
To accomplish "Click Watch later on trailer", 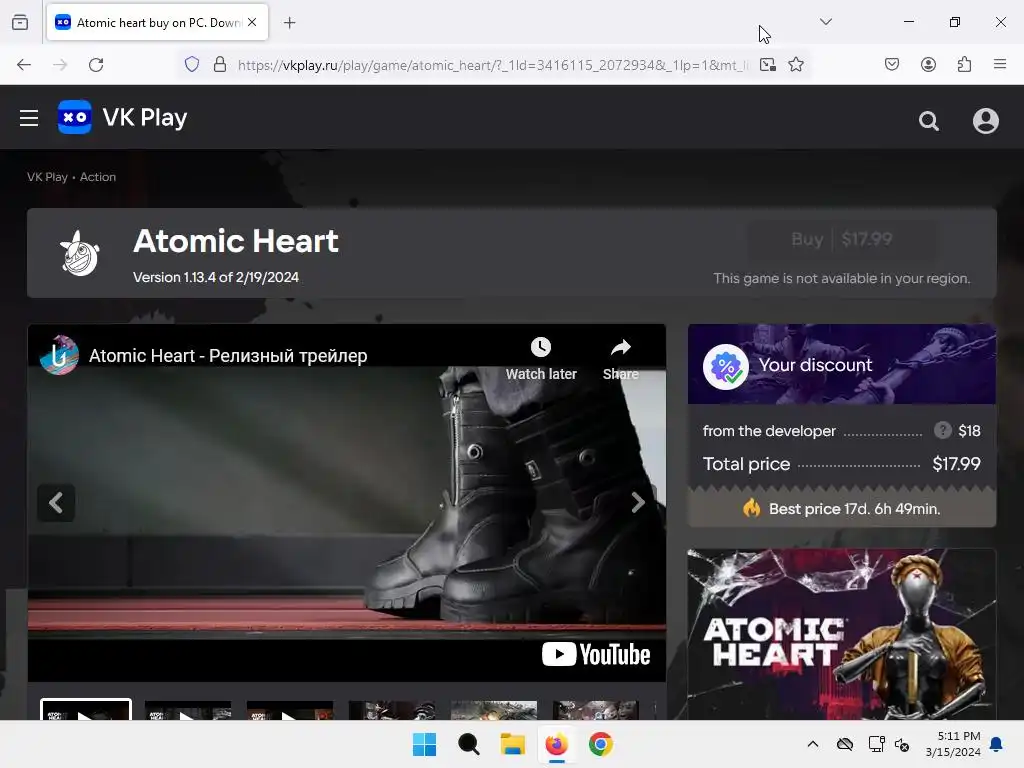I will point(541,359).
